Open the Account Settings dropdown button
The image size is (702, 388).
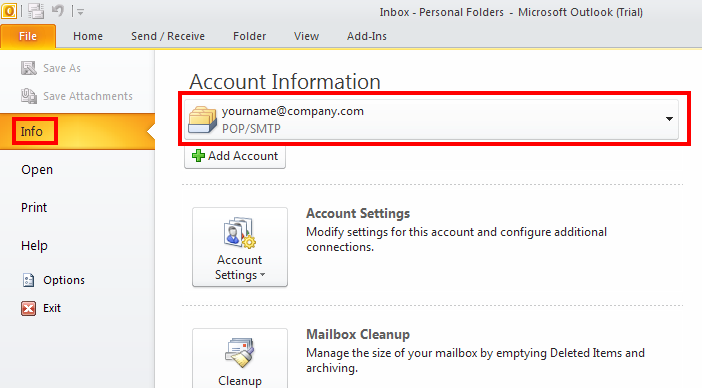(x=240, y=247)
